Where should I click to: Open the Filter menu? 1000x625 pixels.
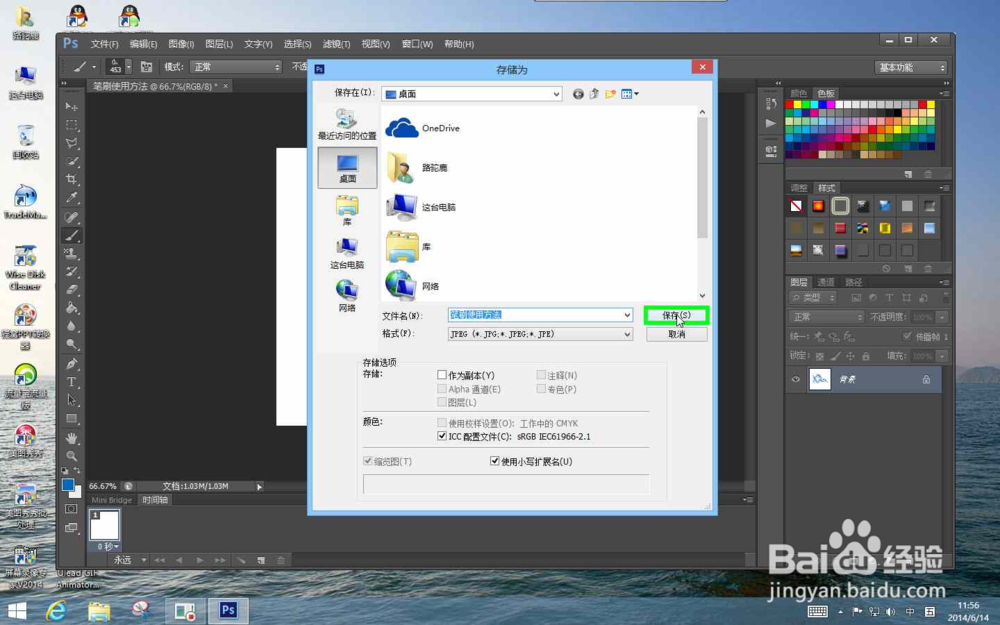click(336, 44)
